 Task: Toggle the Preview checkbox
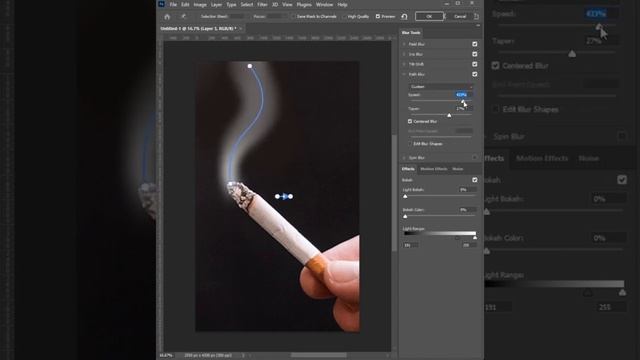coord(378,16)
